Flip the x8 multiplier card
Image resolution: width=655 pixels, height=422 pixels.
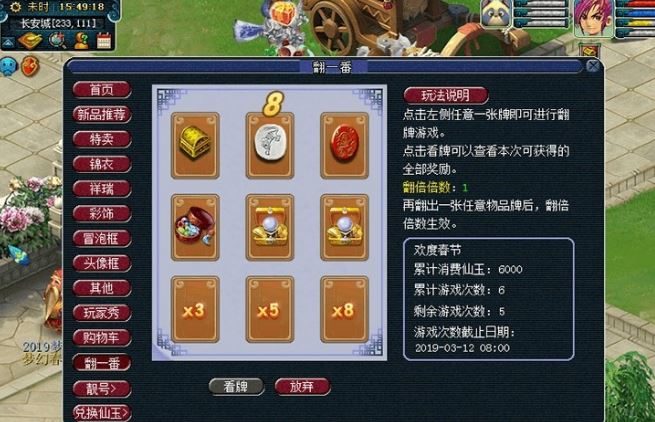coord(345,310)
